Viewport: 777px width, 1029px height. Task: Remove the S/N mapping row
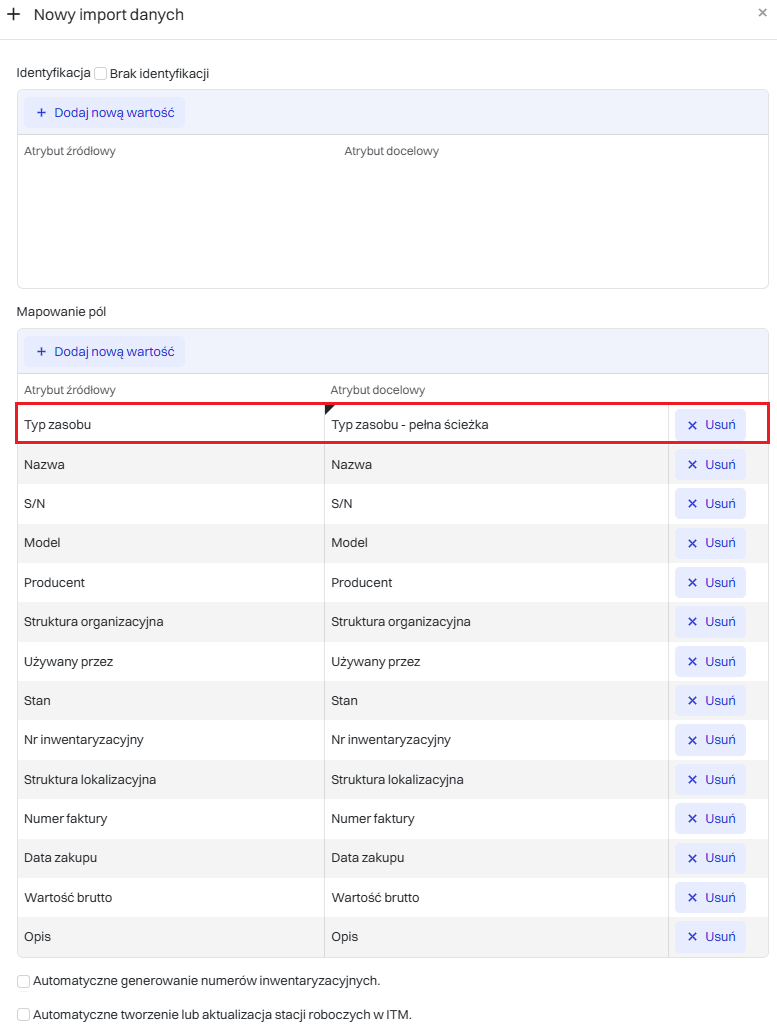(710, 503)
